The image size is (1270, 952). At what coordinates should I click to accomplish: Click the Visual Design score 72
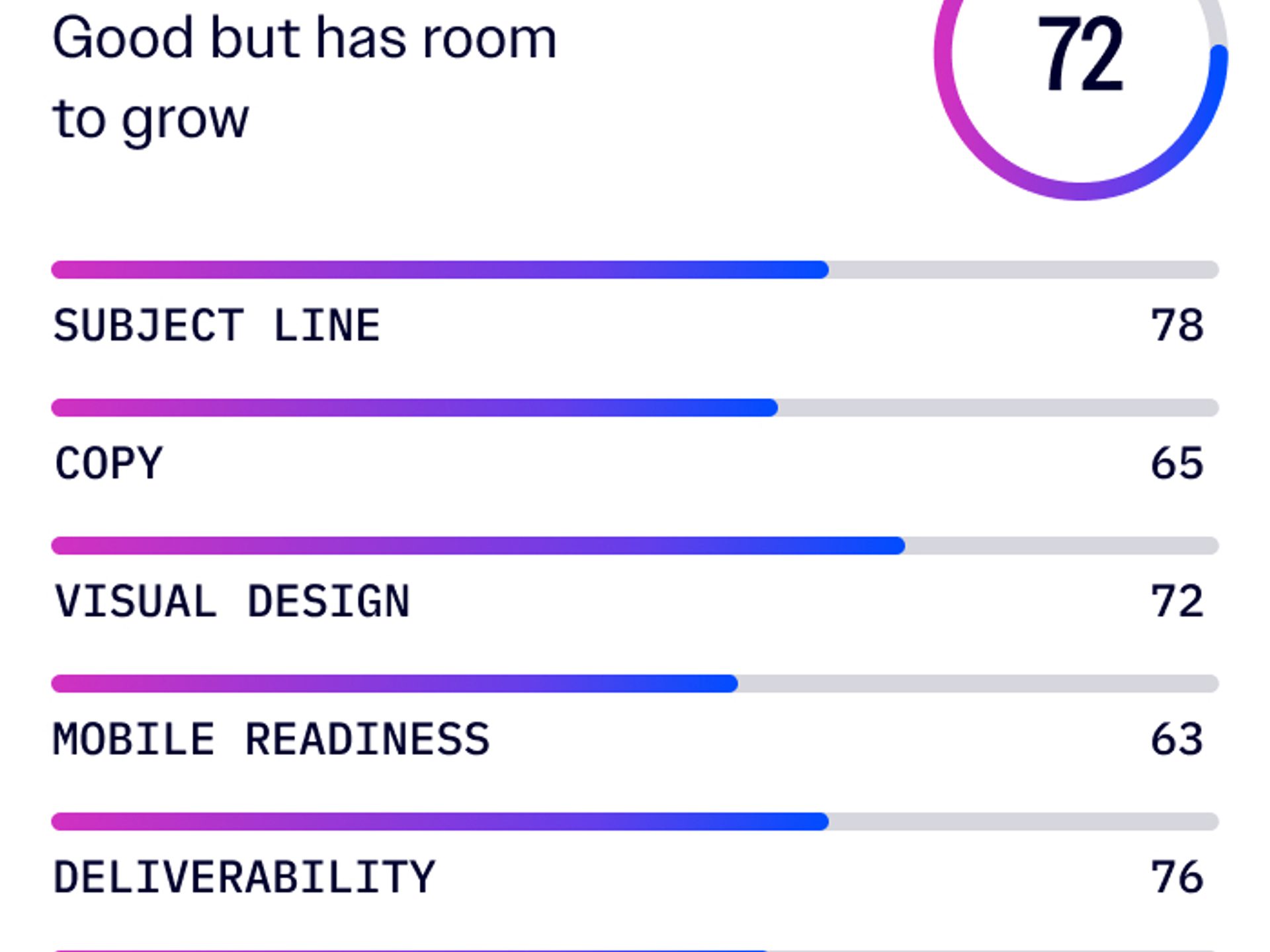[x=1177, y=602]
